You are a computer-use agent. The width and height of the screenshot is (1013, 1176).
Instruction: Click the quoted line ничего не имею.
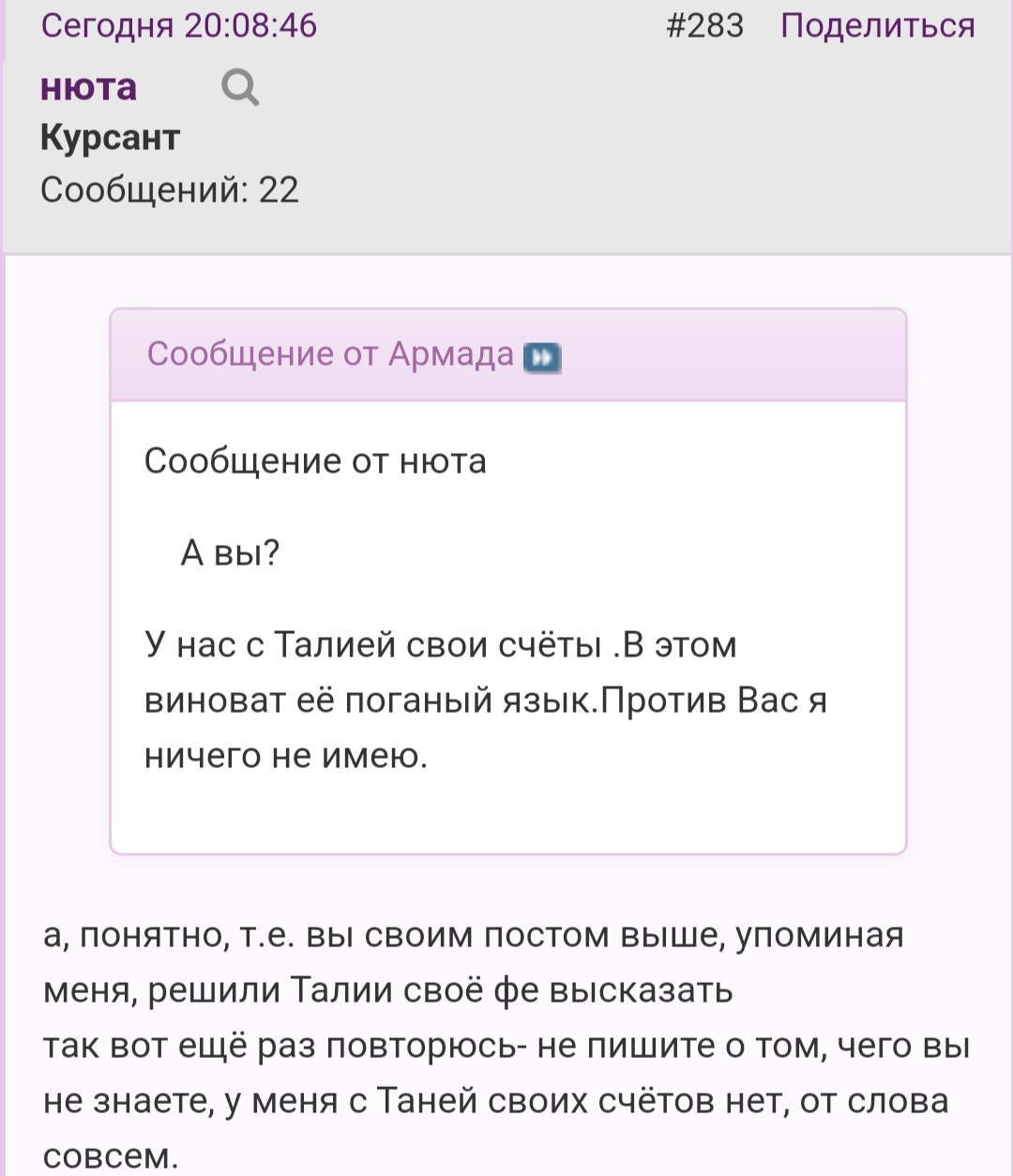(x=286, y=756)
